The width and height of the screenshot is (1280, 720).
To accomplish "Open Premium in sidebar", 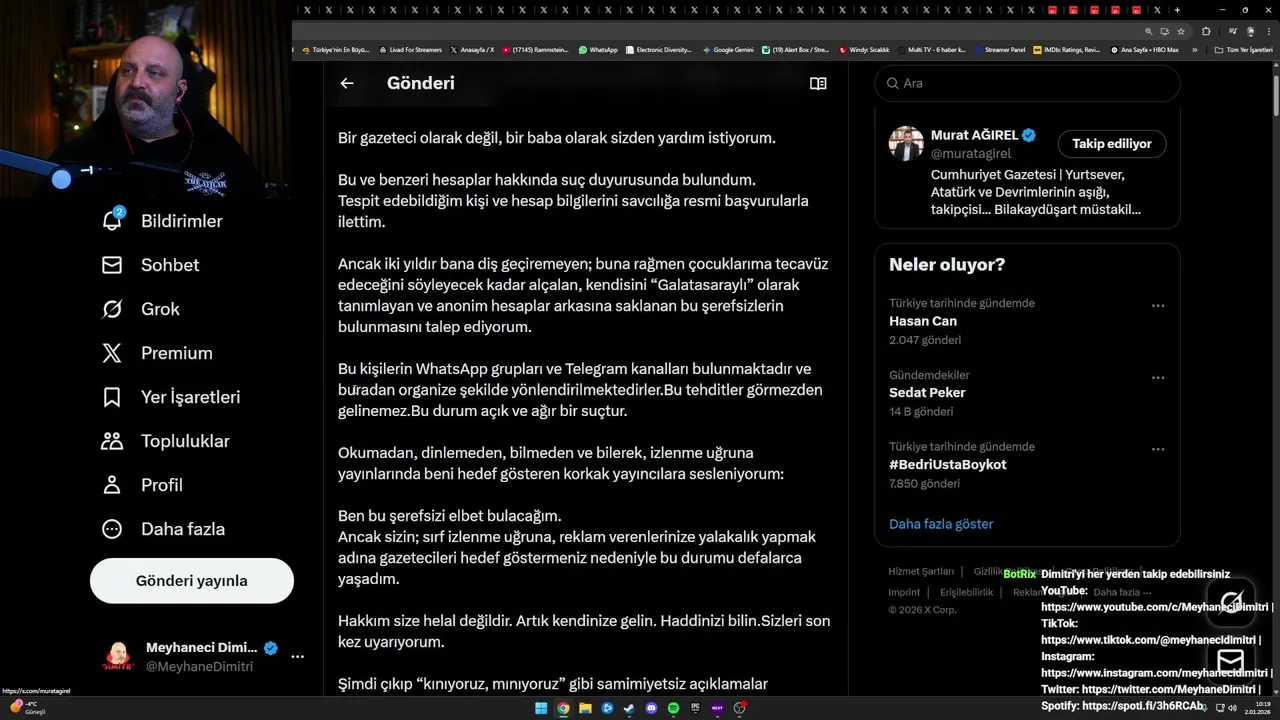I will pyautogui.click(x=157, y=353).
